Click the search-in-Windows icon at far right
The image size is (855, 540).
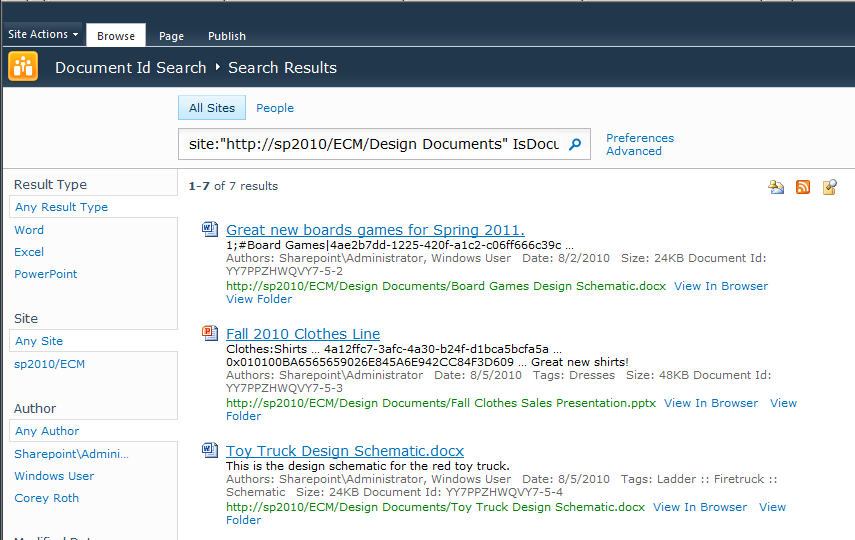(x=829, y=187)
